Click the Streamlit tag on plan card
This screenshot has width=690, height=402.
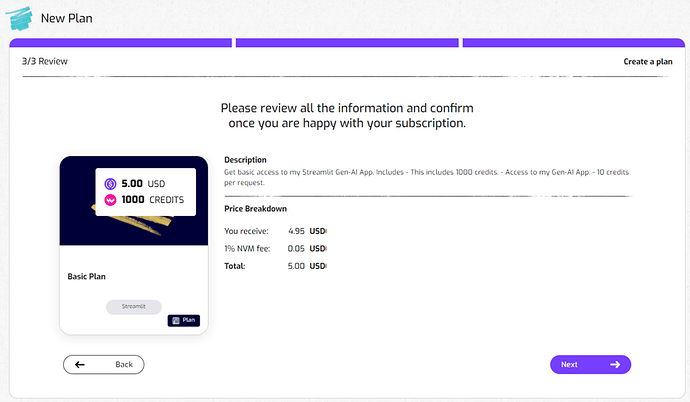pos(133,307)
